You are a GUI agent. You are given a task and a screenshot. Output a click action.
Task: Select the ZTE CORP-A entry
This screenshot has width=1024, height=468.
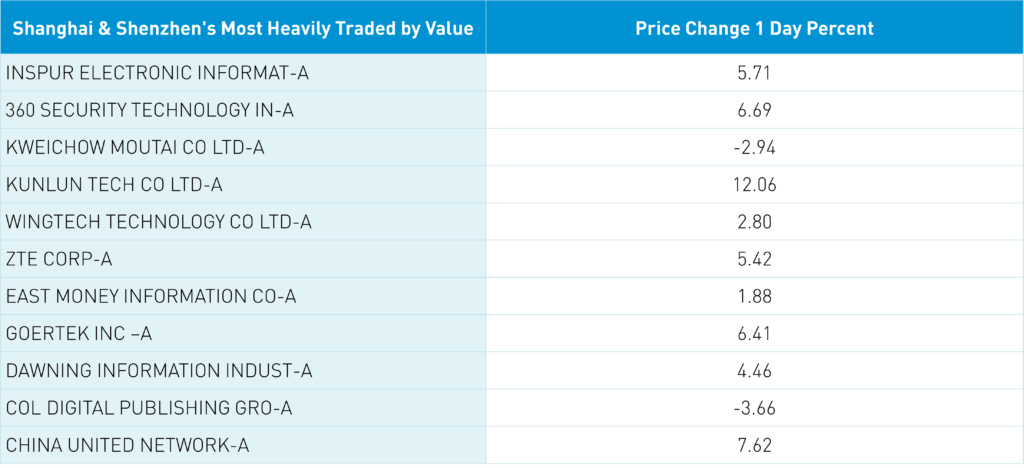tap(59, 259)
